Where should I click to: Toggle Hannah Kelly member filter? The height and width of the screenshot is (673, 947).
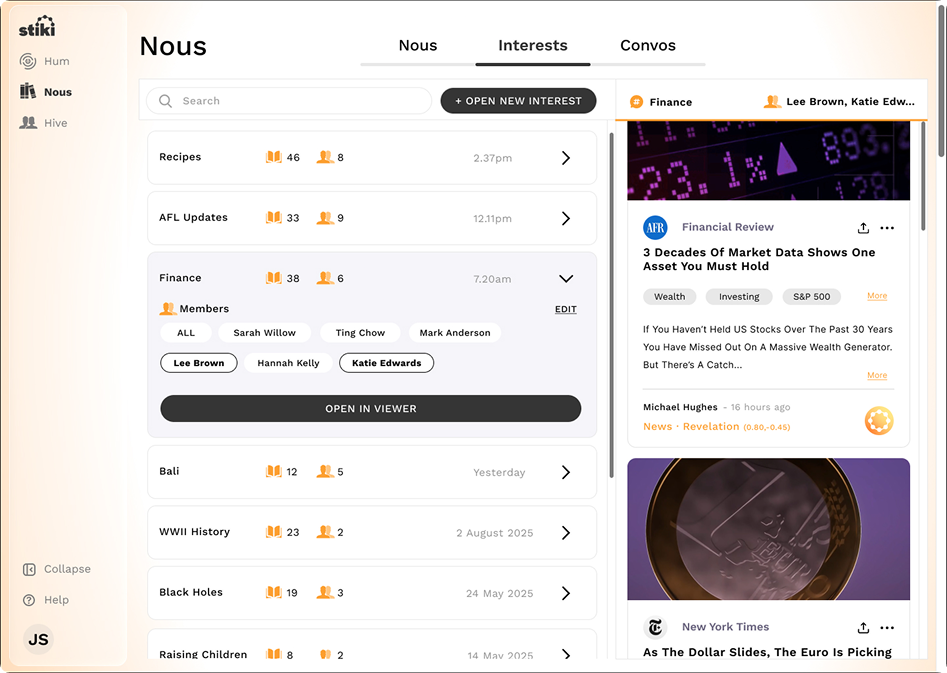pos(288,363)
